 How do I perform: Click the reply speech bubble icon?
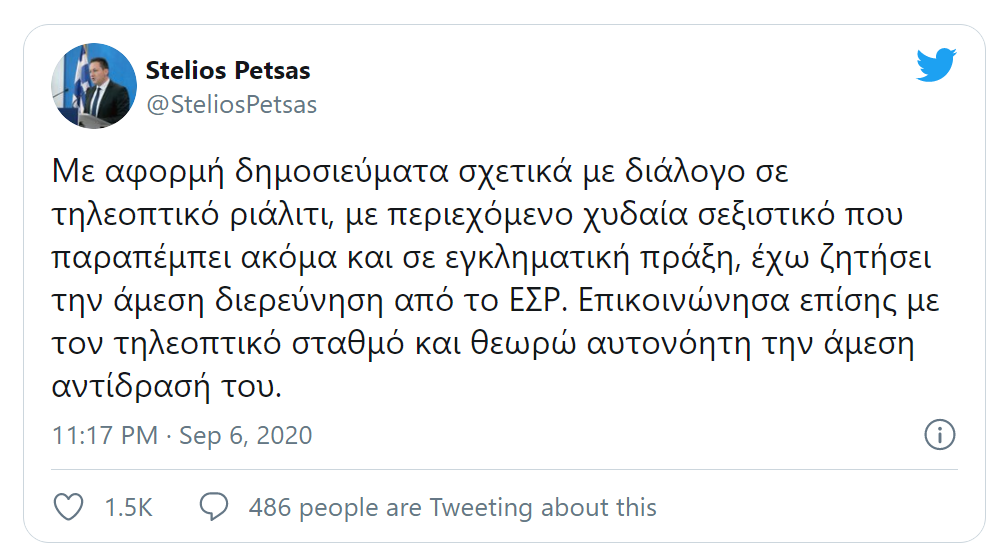[214, 507]
